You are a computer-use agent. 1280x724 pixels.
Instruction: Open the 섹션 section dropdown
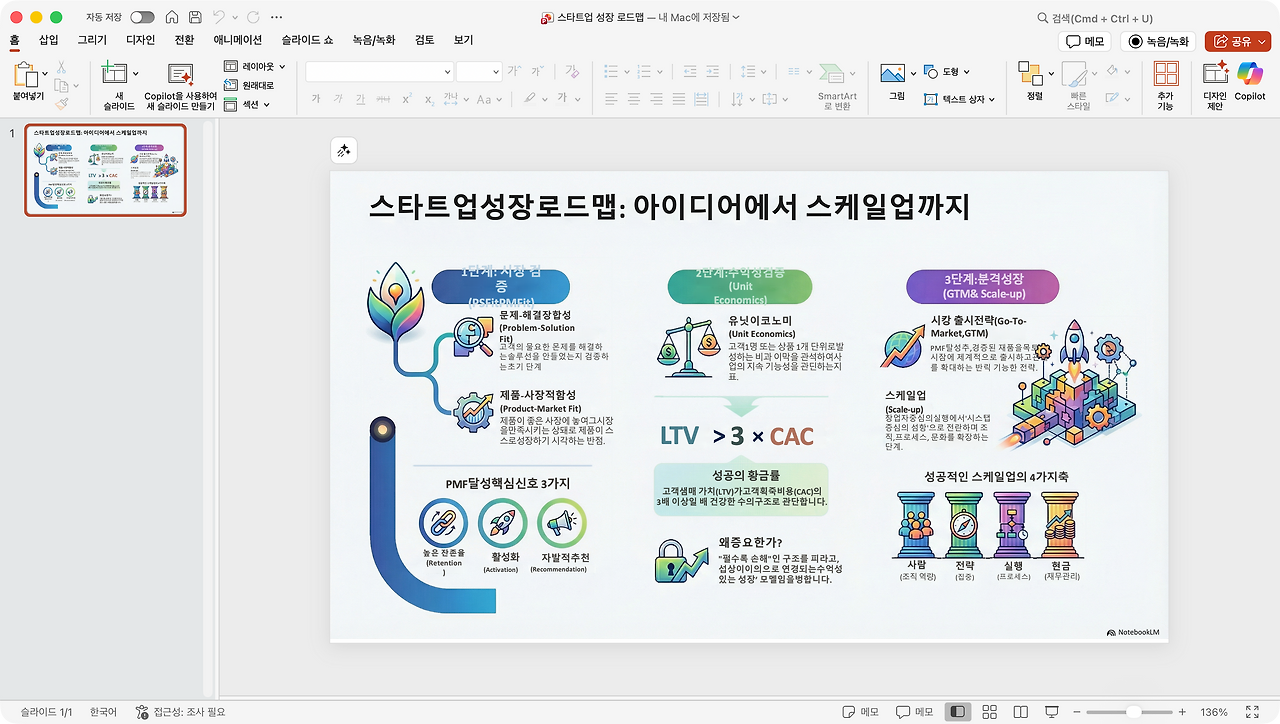[x=246, y=104]
